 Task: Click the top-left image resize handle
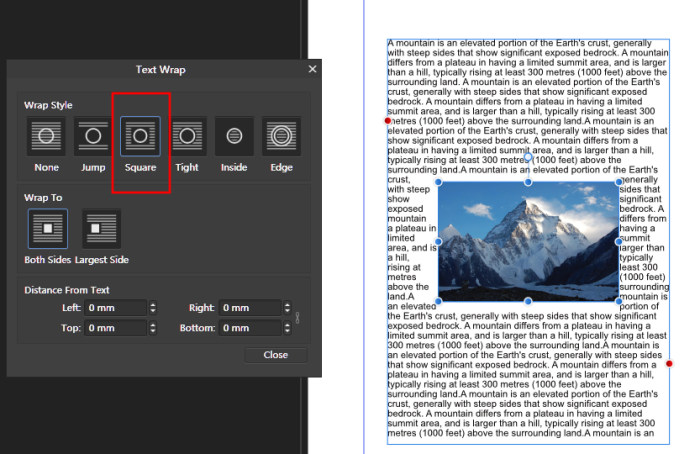[438, 182]
